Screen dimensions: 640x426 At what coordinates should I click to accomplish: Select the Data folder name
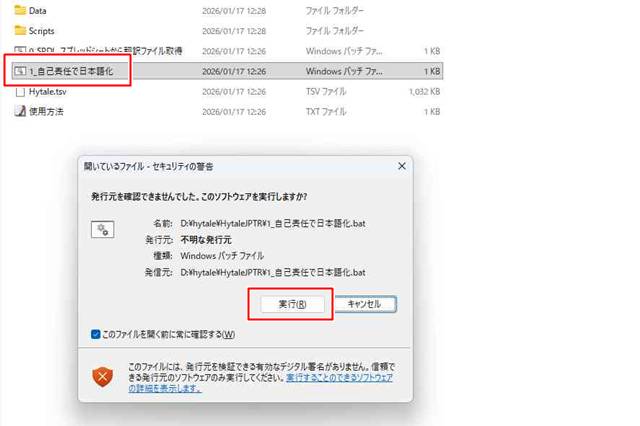pyautogui.click(x=38, y=11)
